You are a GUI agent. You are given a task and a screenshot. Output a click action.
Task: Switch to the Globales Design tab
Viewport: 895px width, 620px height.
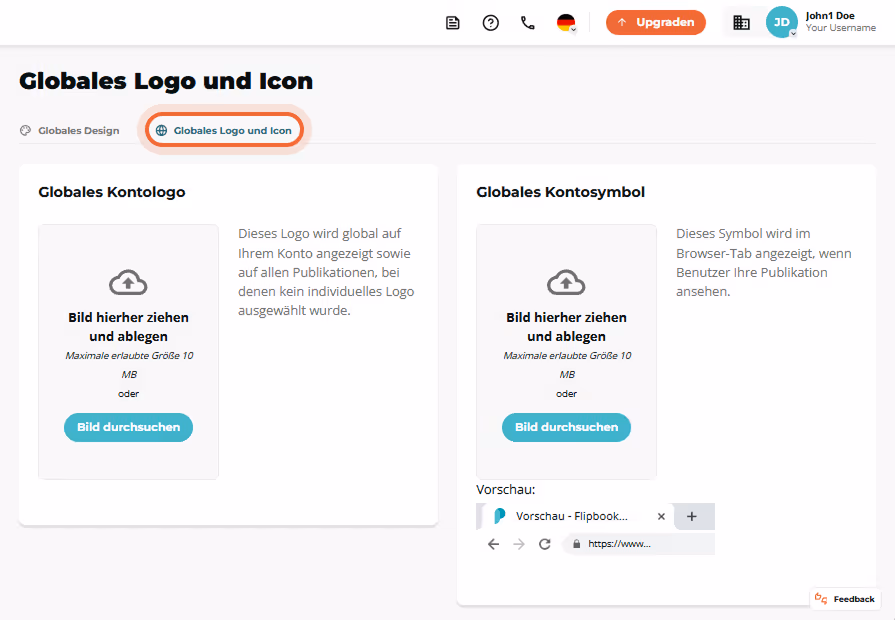(x=70, y=131)
